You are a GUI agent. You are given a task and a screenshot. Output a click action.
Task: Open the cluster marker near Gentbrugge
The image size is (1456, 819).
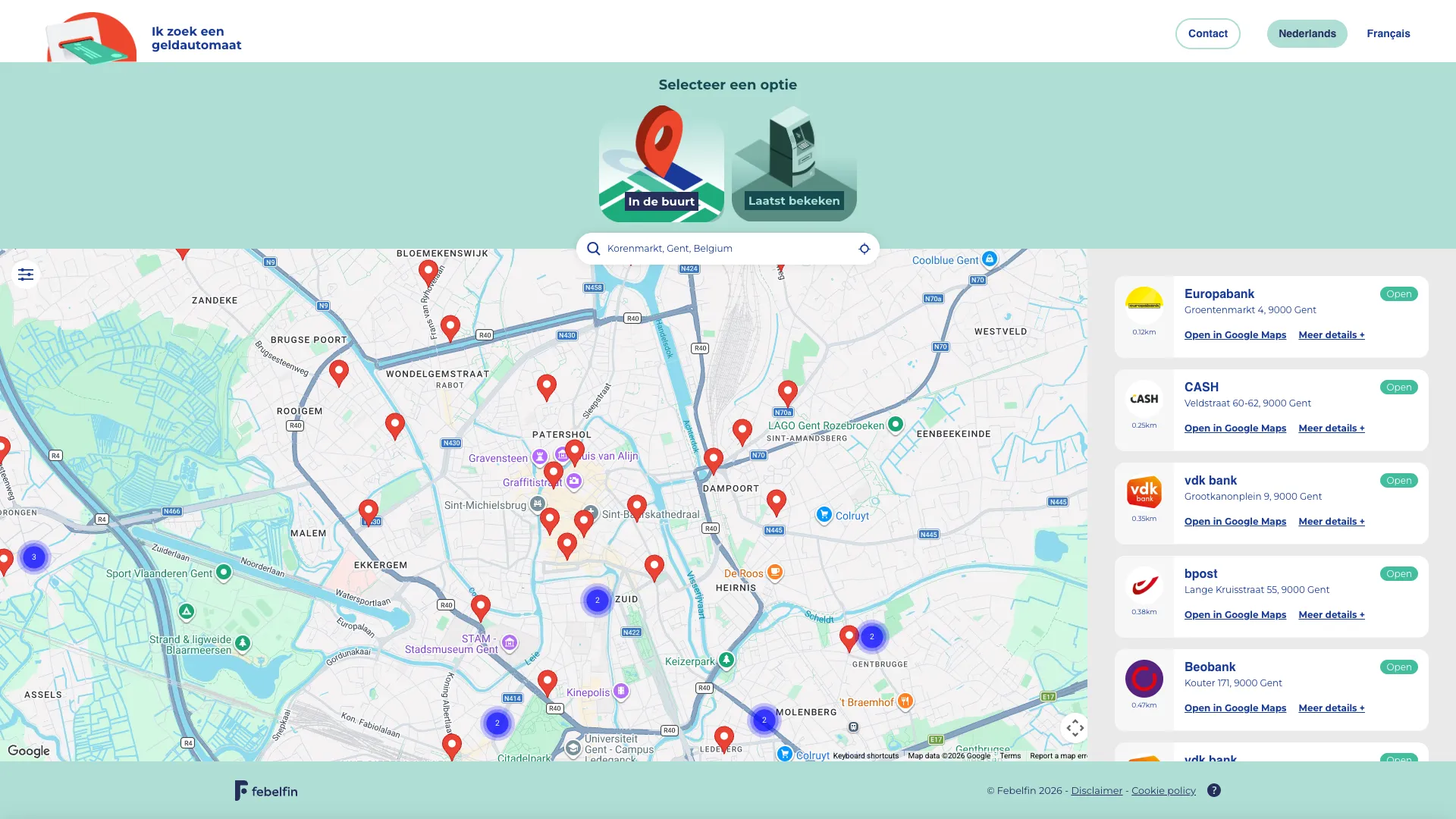[872, 637]
